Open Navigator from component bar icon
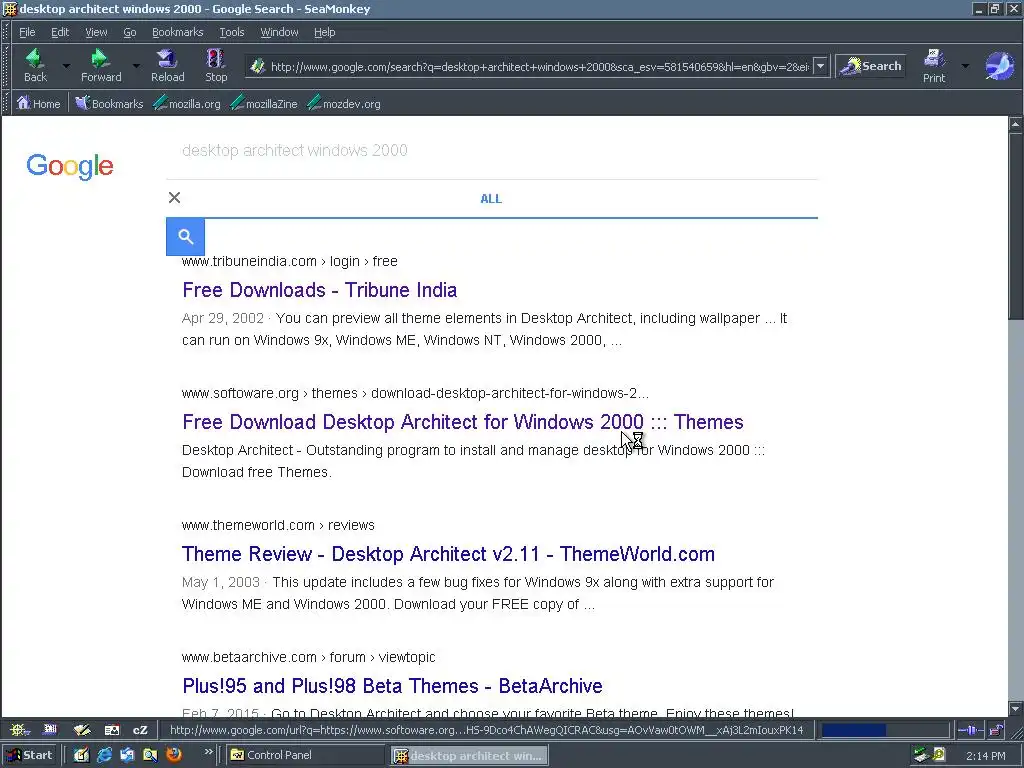1024x768 pixels. point(18,729)
